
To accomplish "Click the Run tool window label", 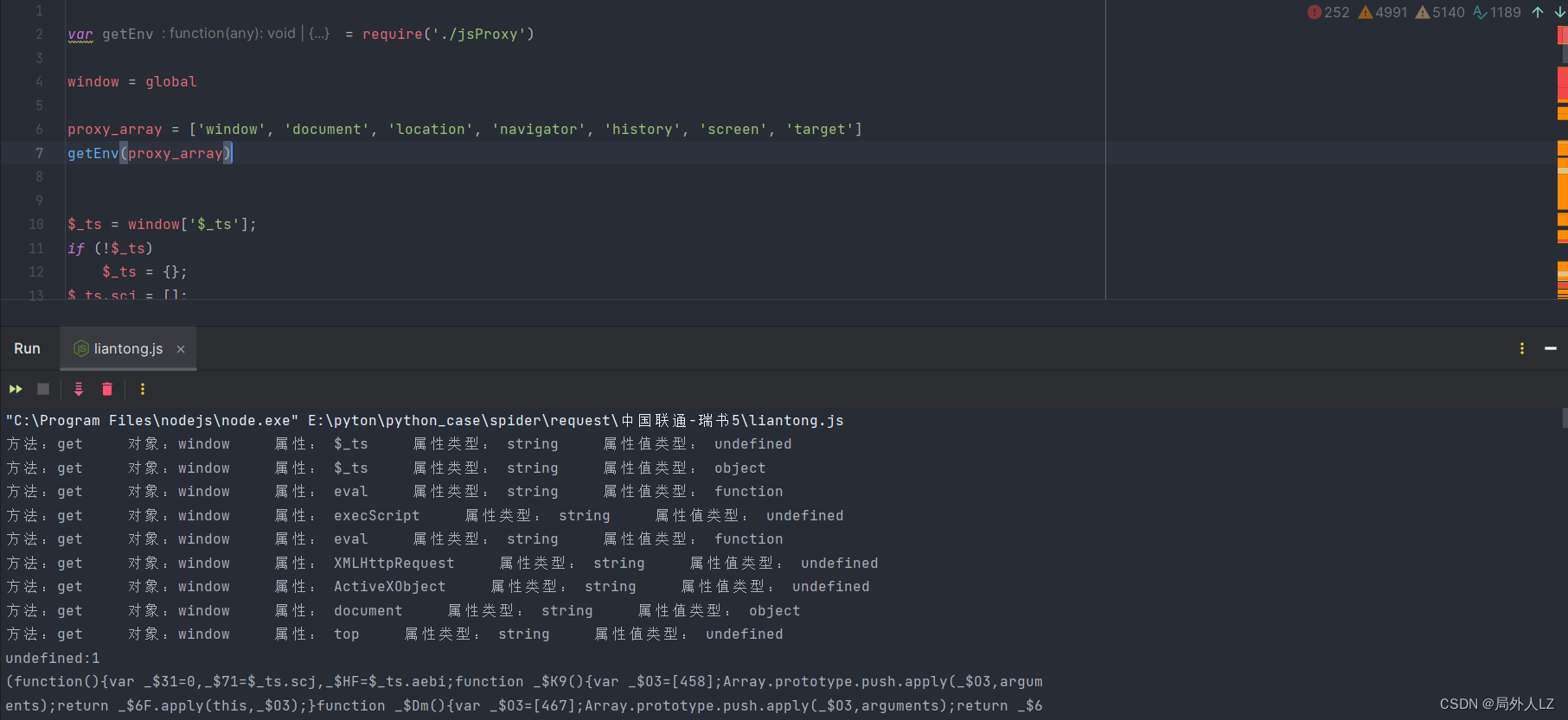I will pyautogui.click(x=27, y=348).
